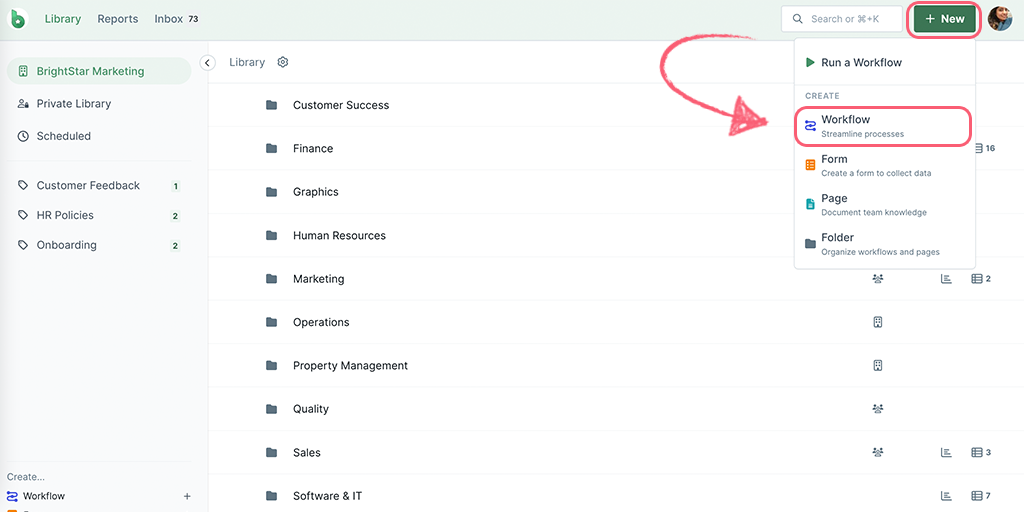The height and width of the screenshot is (512, 1024).
Task: Click the Marketing row chart icon
Action: (x=946, y=279)
